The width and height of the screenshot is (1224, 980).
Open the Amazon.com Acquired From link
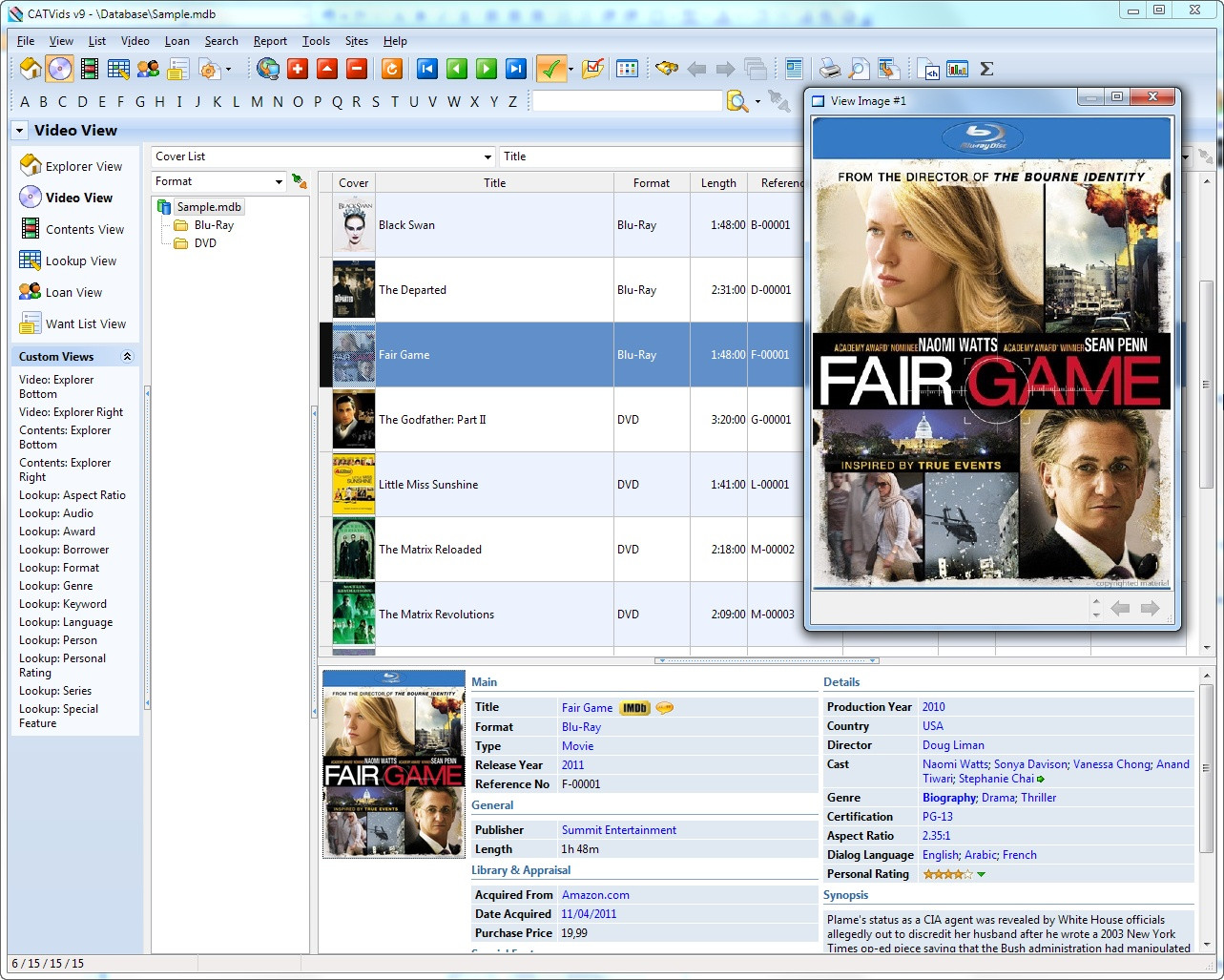tap(595, 895)
